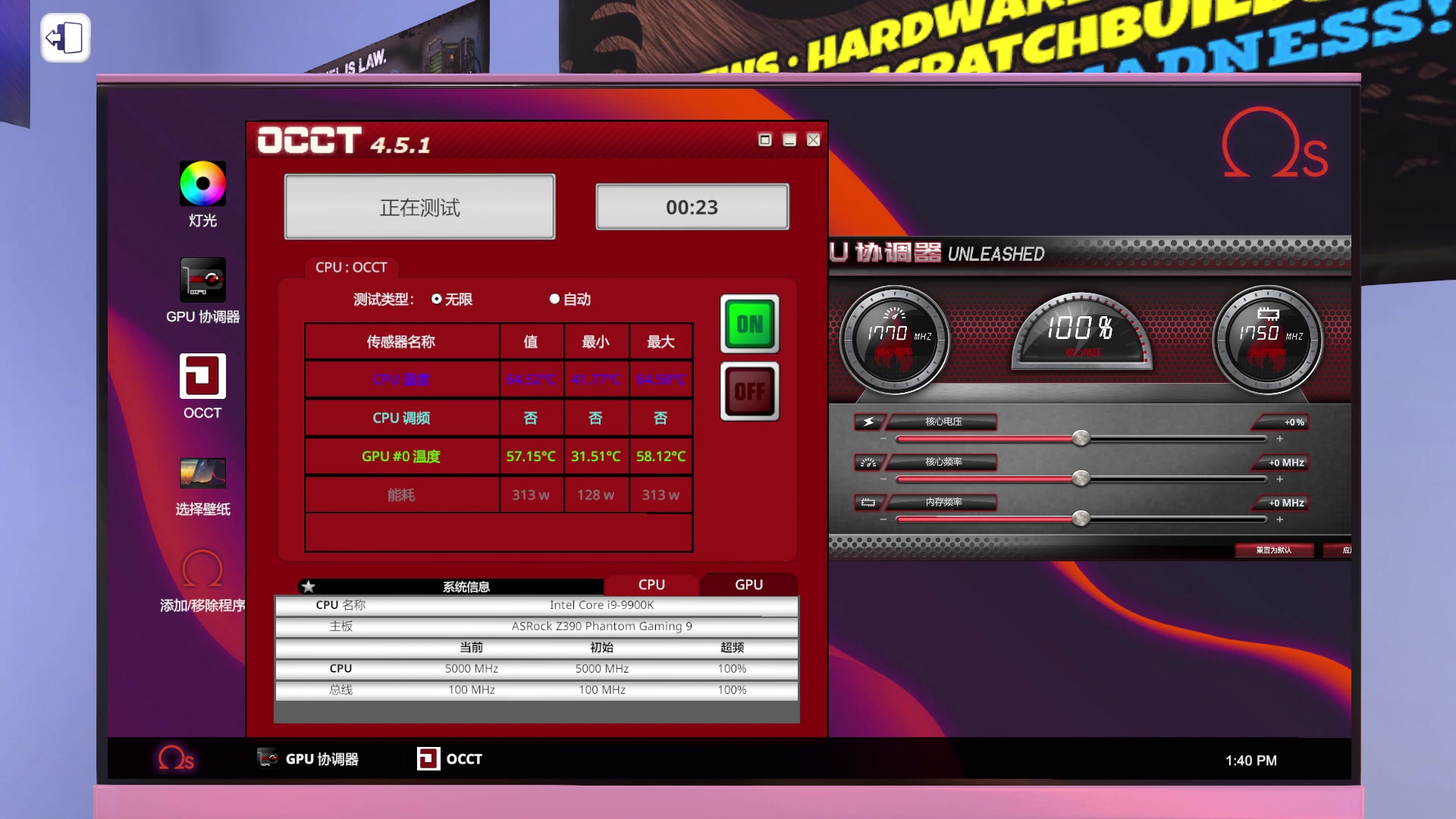
Task: Click the 核心电压 label button
Action: pyautogui.click(x=943, y=422)
